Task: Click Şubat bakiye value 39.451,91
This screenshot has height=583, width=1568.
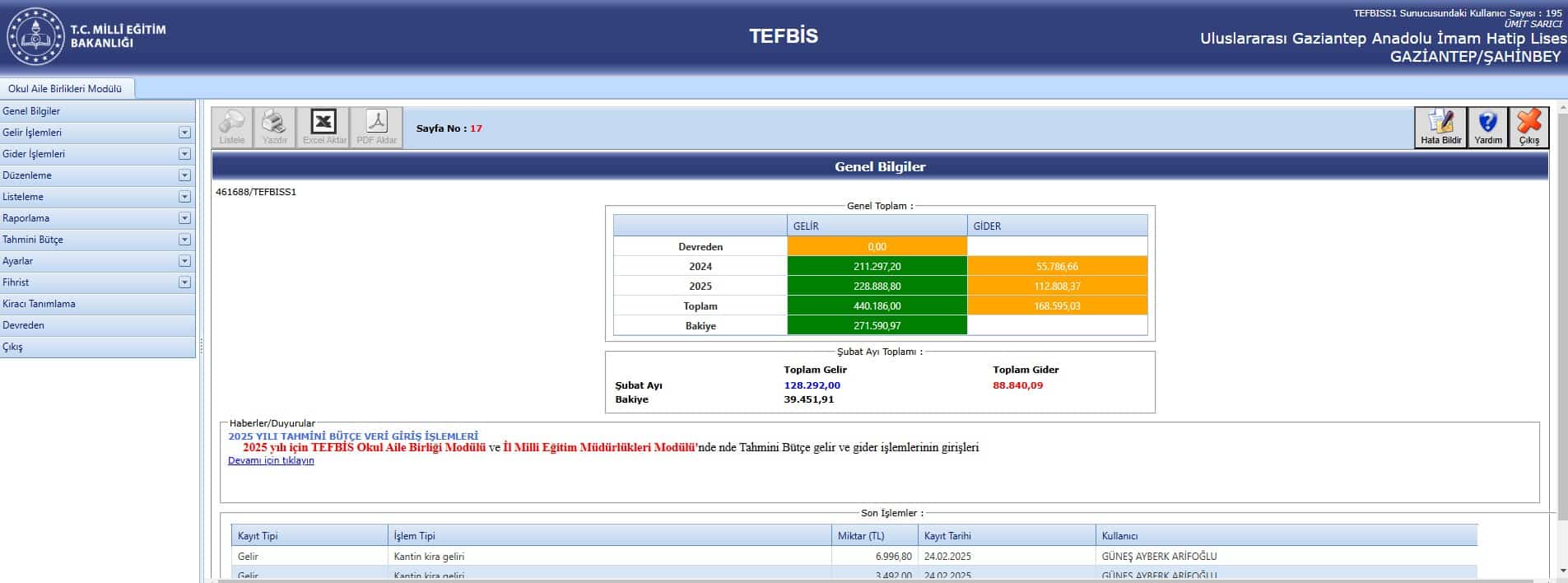Action: 809,399
